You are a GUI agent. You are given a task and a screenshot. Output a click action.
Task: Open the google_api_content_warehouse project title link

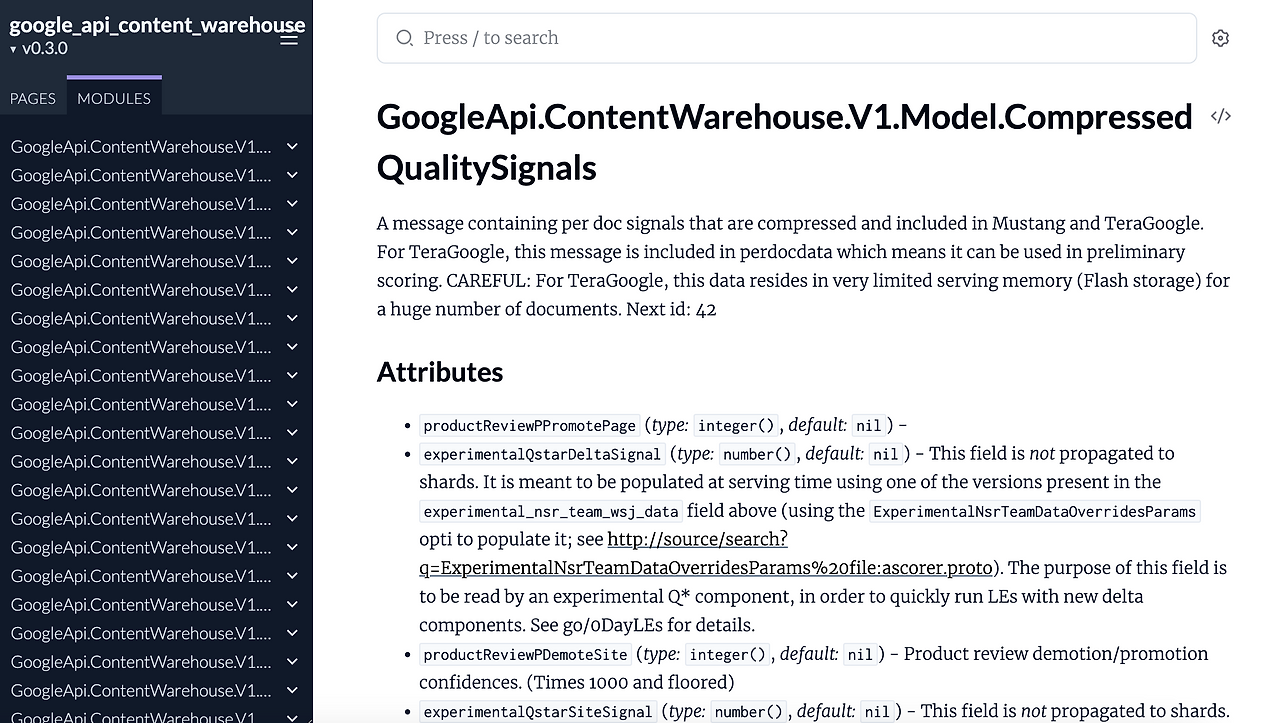157,25
